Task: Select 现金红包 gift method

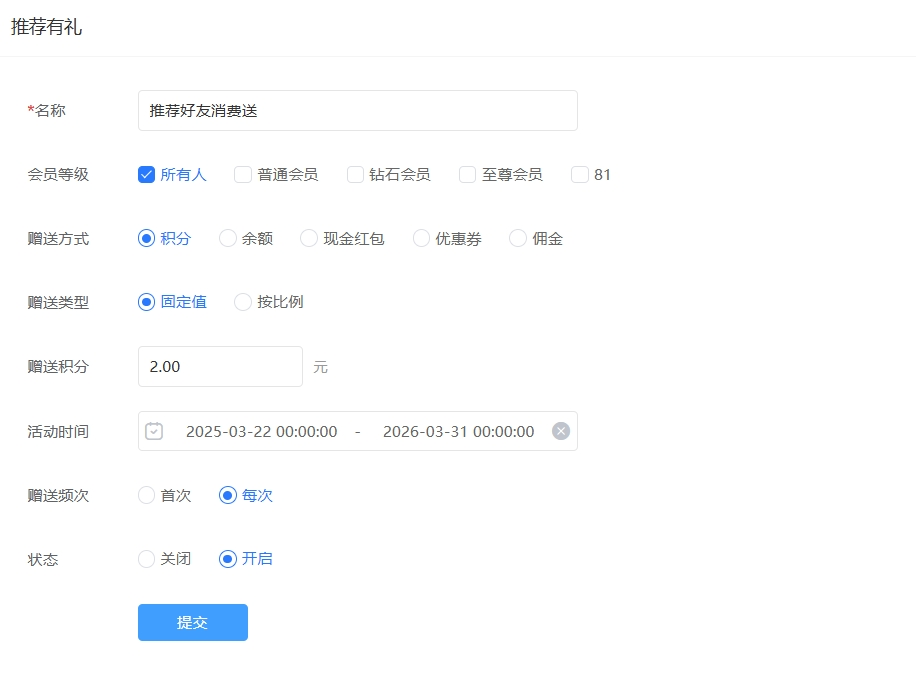Action: 308,238
